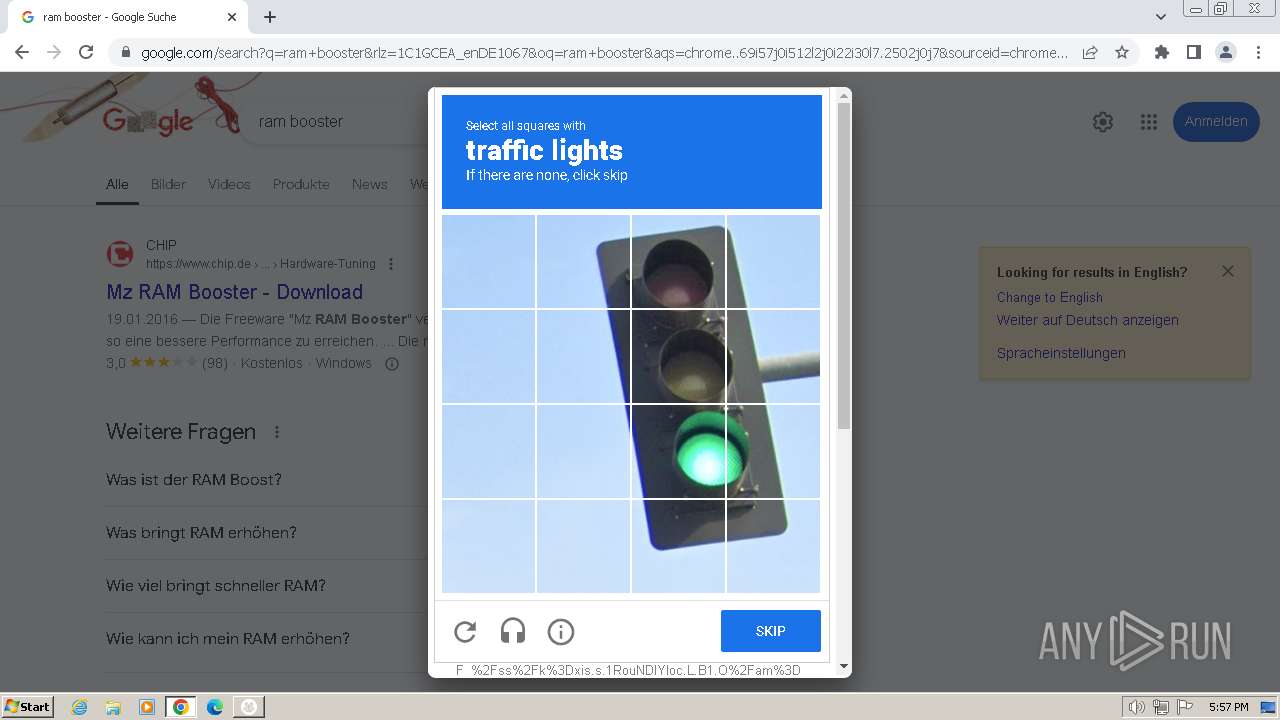Image resolution: width=1280 pixels, height=720 pixels.
Task: Switch to Videos tab
Action: [x=229, y=184]
